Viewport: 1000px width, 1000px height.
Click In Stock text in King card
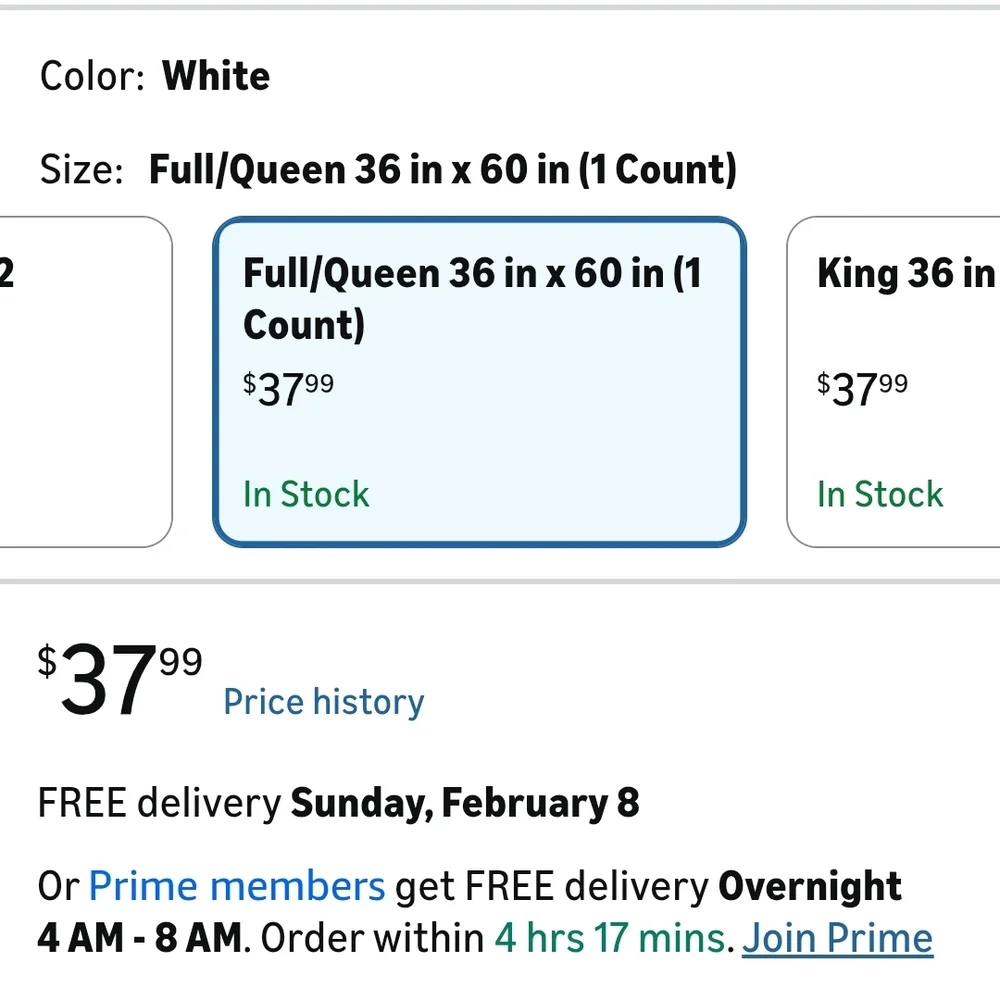tap(880, 494)
